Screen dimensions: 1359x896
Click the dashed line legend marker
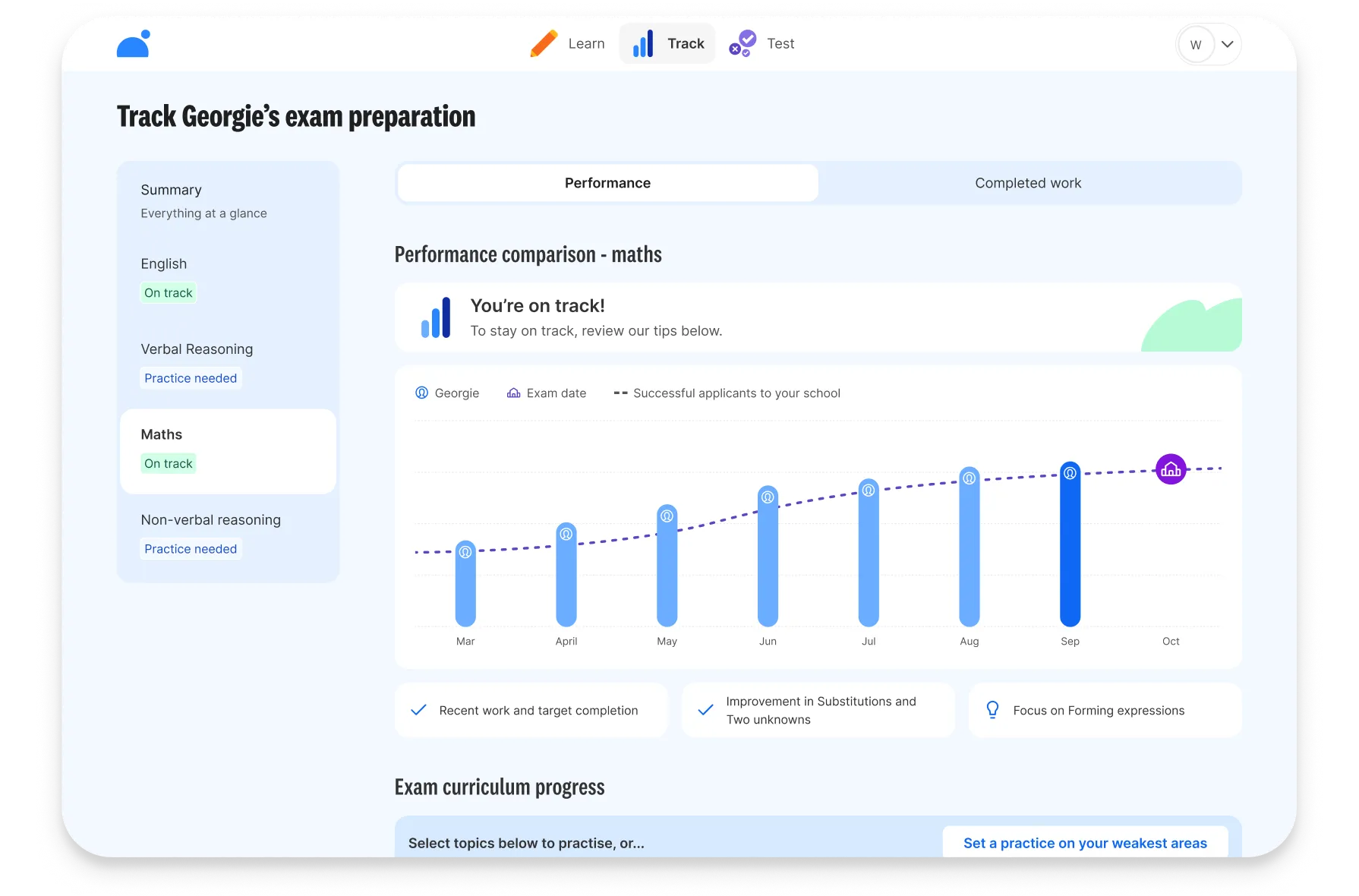point(620,393)
